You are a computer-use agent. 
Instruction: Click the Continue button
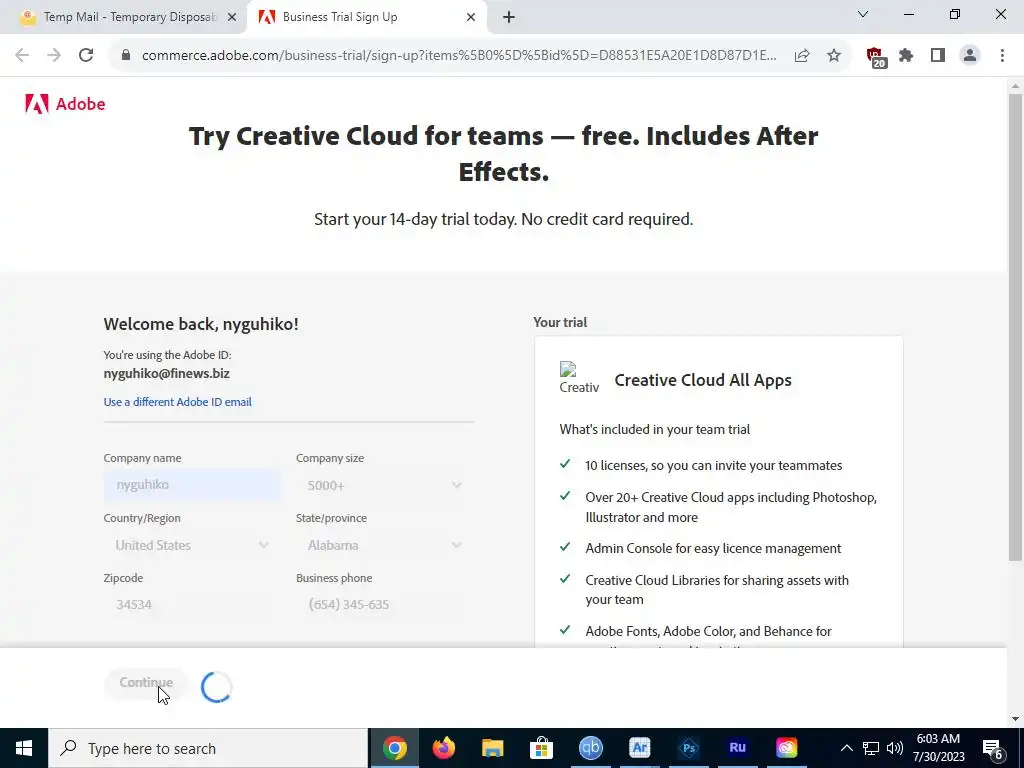coord(146,682)
